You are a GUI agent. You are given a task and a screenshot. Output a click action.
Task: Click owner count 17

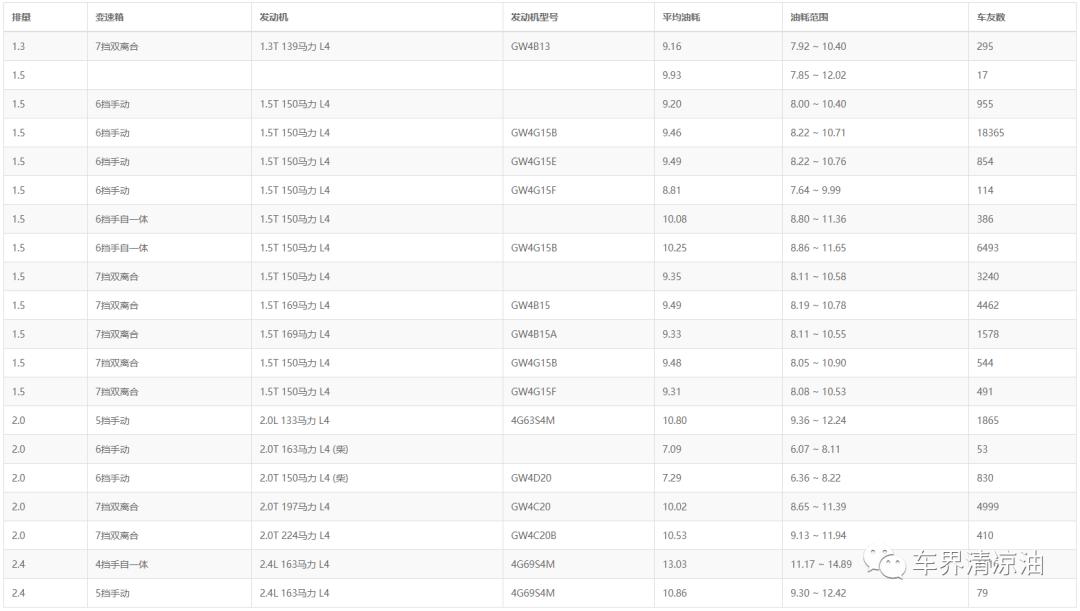click(x=982, y=75)
